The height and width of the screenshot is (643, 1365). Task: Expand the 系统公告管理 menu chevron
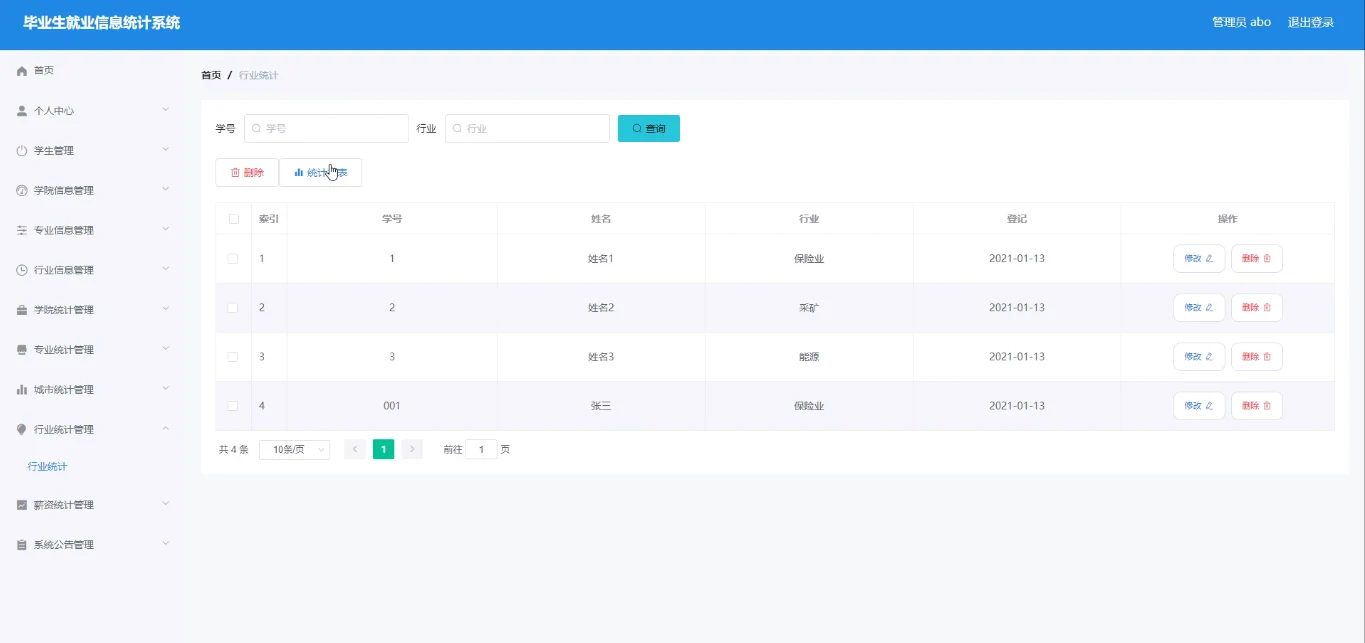(x=166, y=544)
